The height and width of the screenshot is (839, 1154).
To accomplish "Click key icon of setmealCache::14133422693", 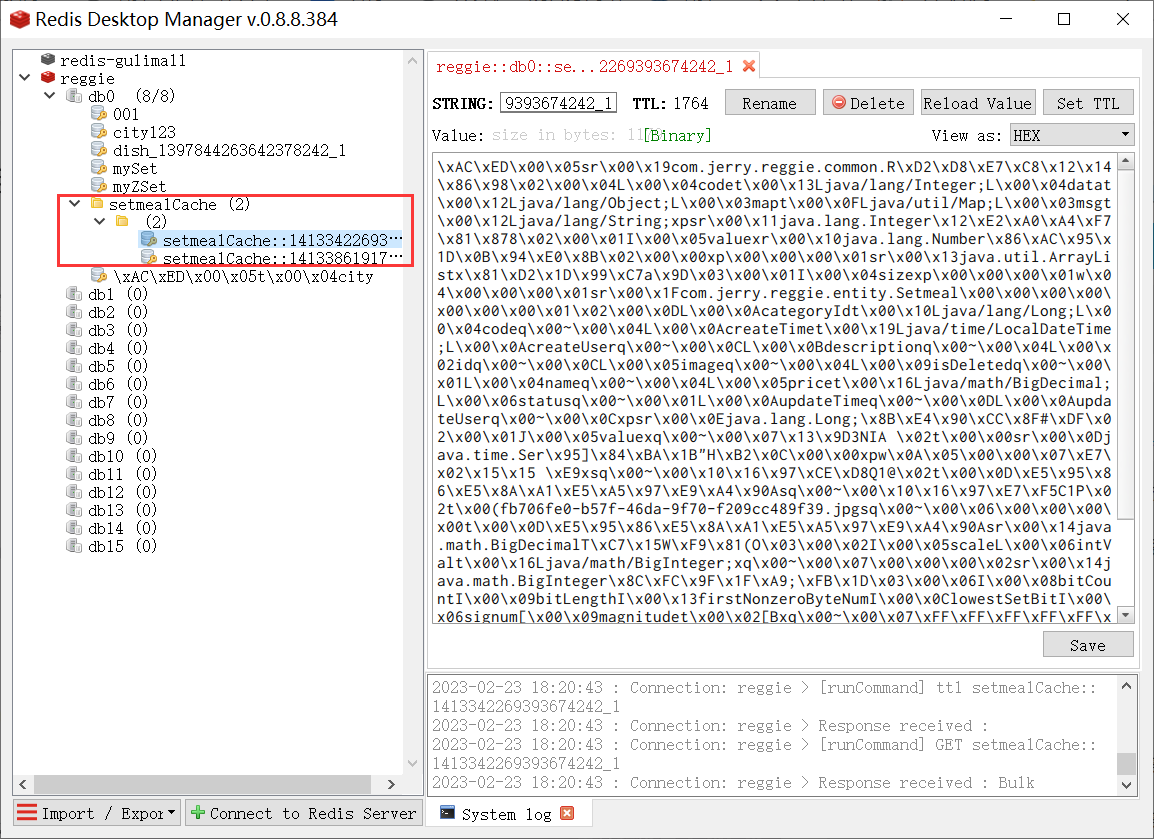I will click(149, 239).
